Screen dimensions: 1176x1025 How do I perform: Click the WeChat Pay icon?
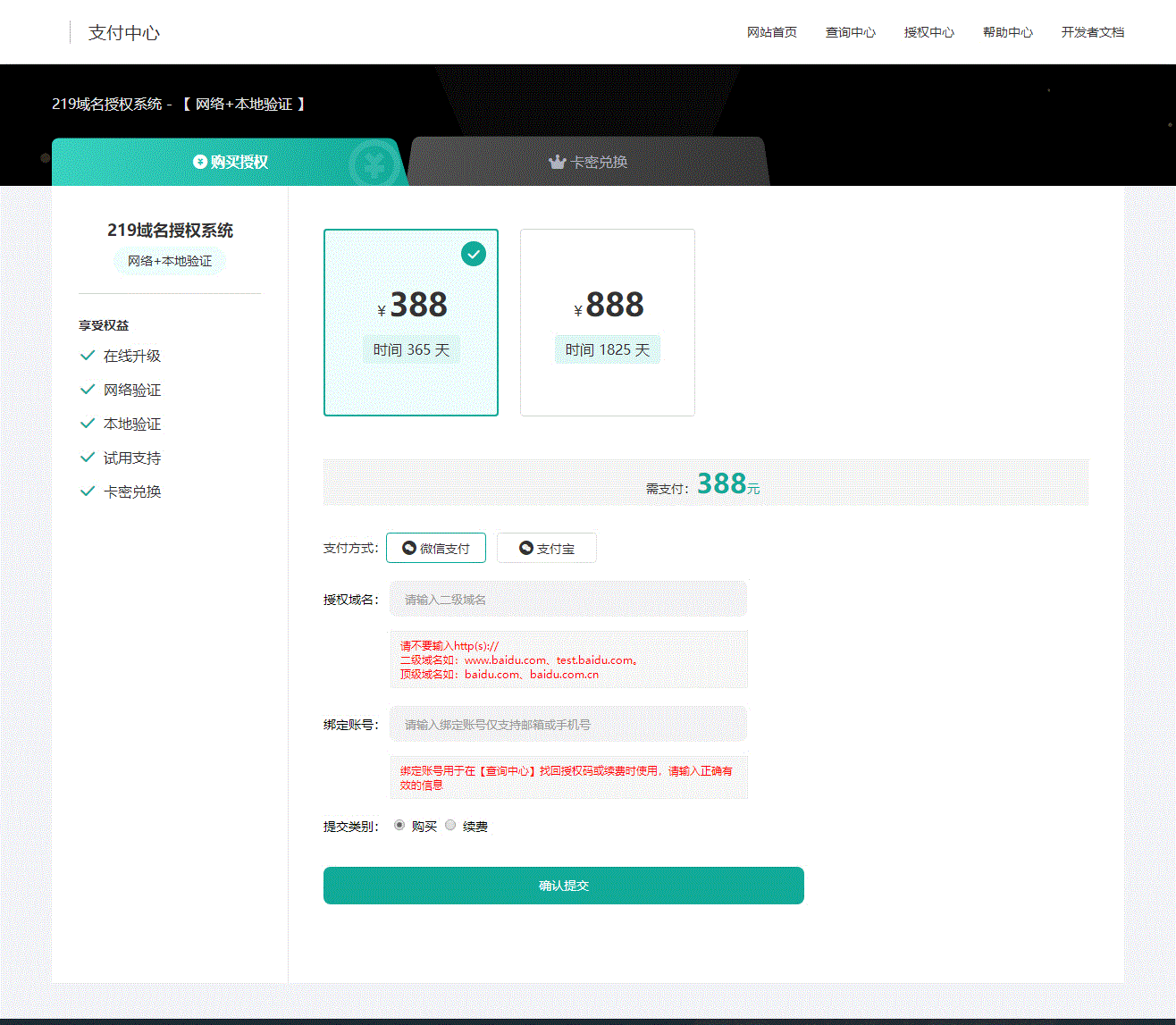pos(409,548)
